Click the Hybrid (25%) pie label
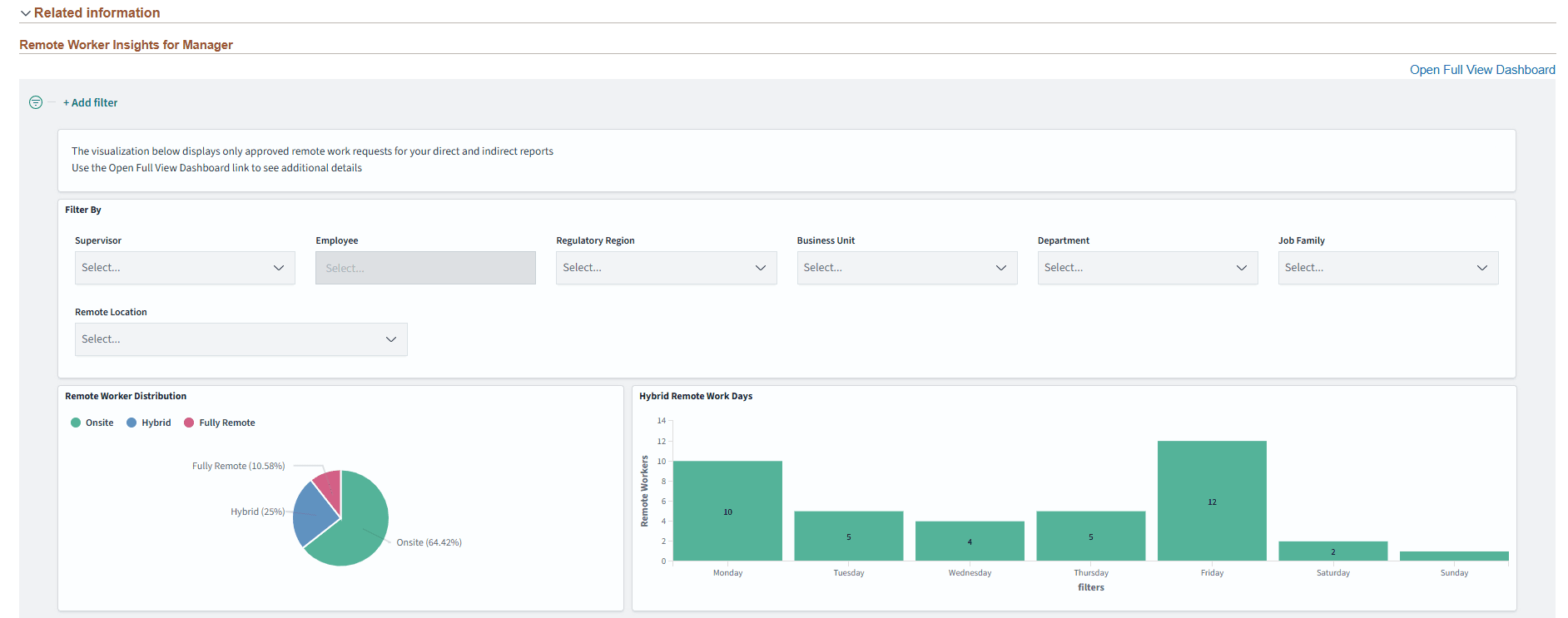 [x=257, y=512]
